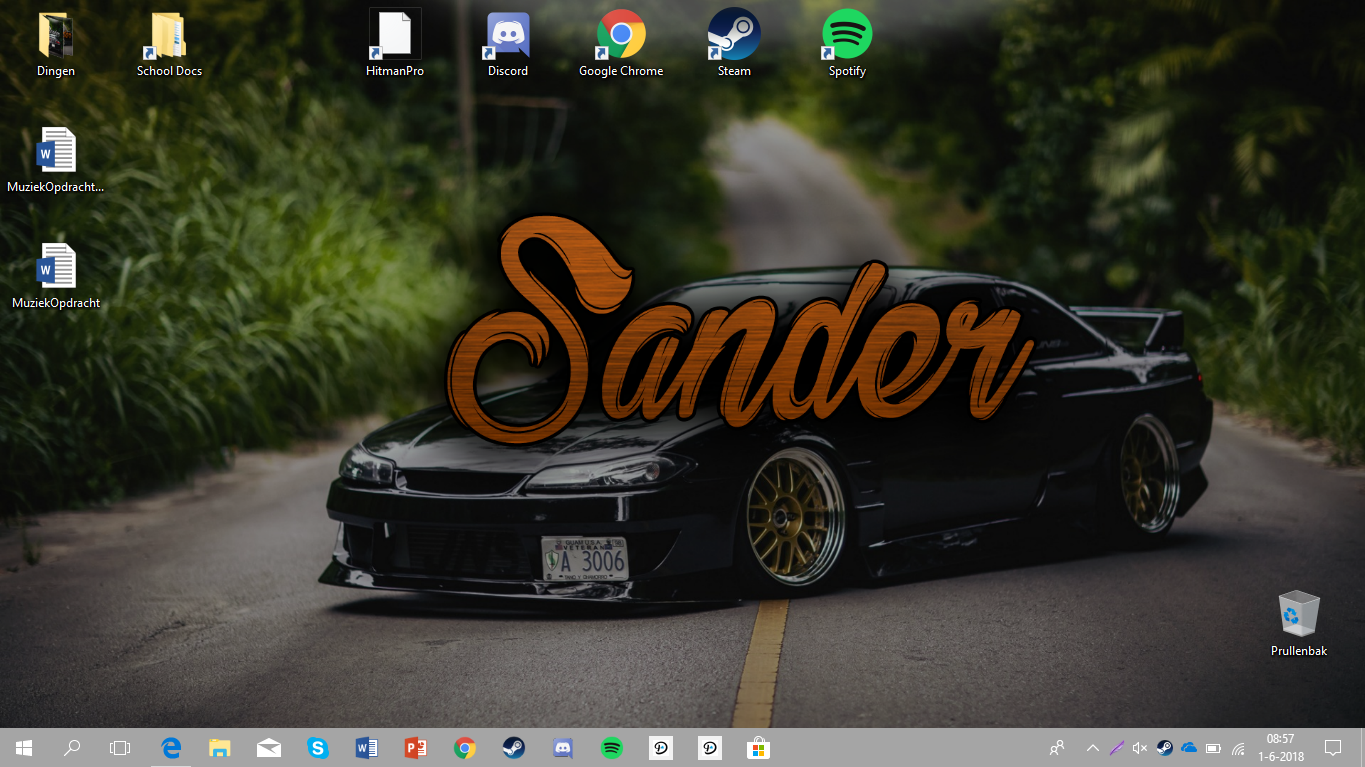
Task: Open the OneDrive cloud tray icon
Action: (1189, 747)
